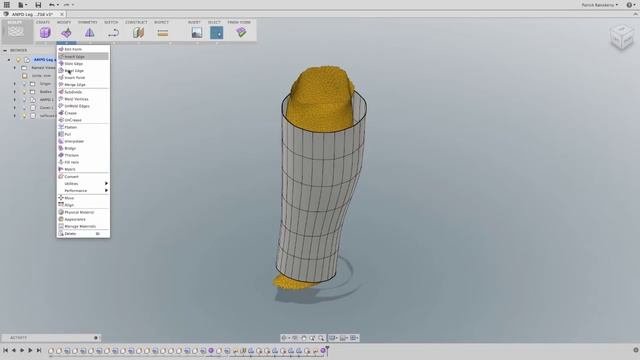
Task: Jump to timeline end
Action: [x=39, y=350]
